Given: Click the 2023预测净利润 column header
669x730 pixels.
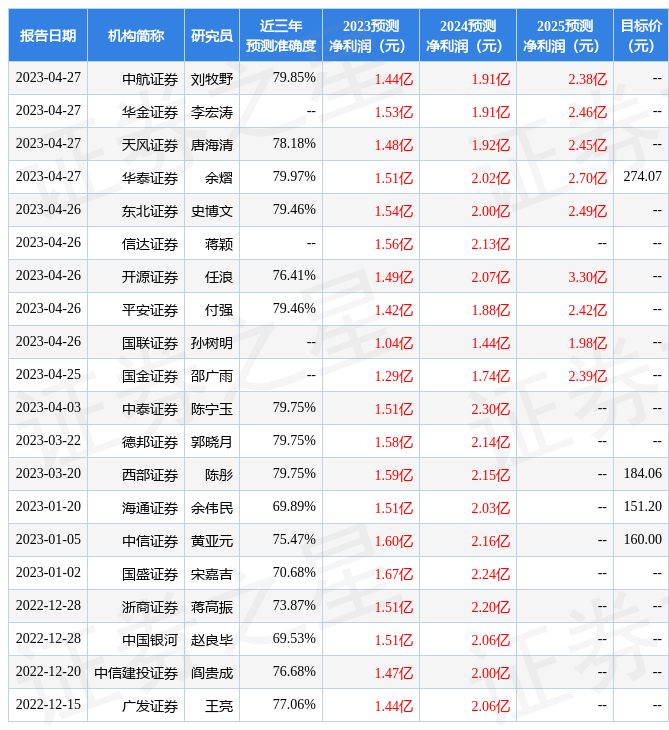Looking at the screenshot, I should (x=371, y=35).
